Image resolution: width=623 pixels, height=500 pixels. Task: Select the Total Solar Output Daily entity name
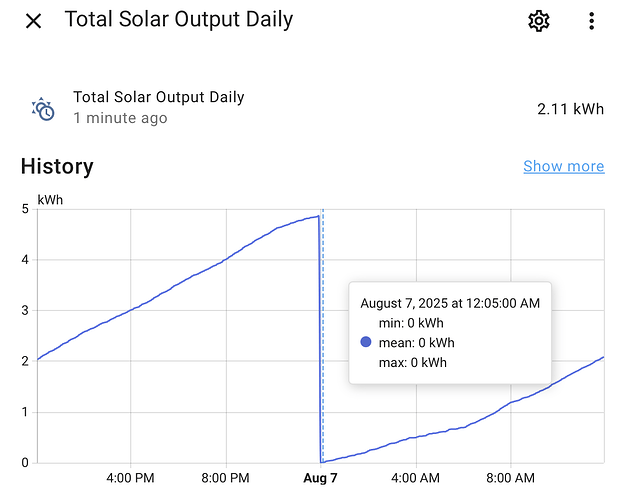coord(159,97)
